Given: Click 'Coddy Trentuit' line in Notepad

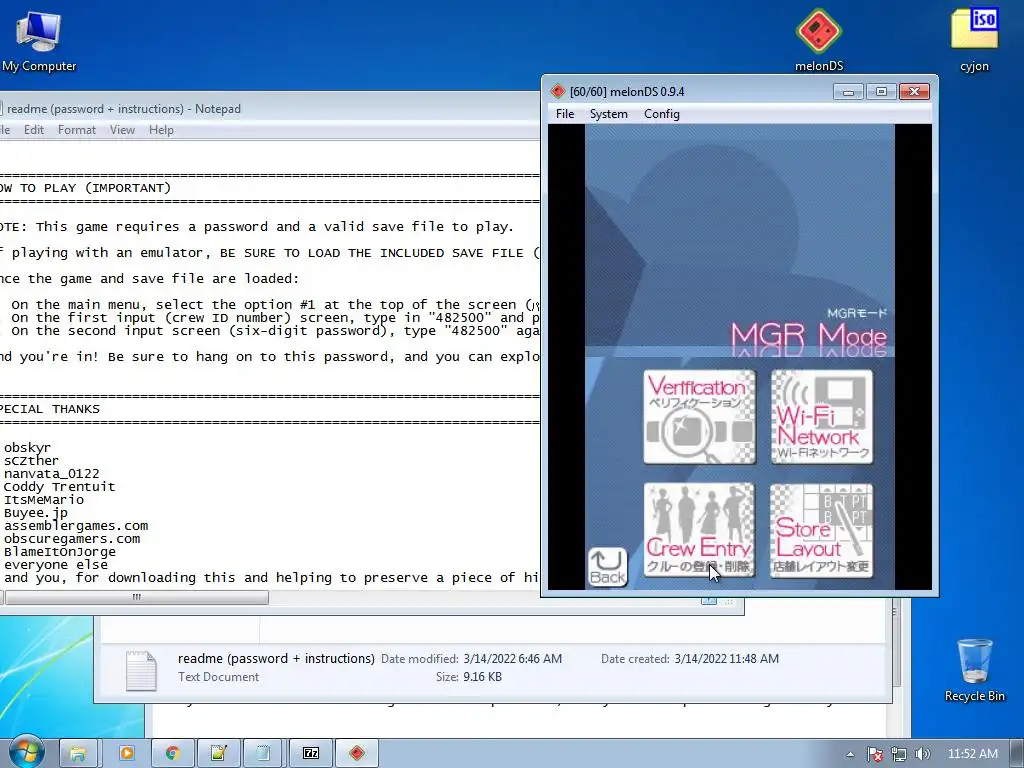Looking at the screenshot, I should (59, 487).
